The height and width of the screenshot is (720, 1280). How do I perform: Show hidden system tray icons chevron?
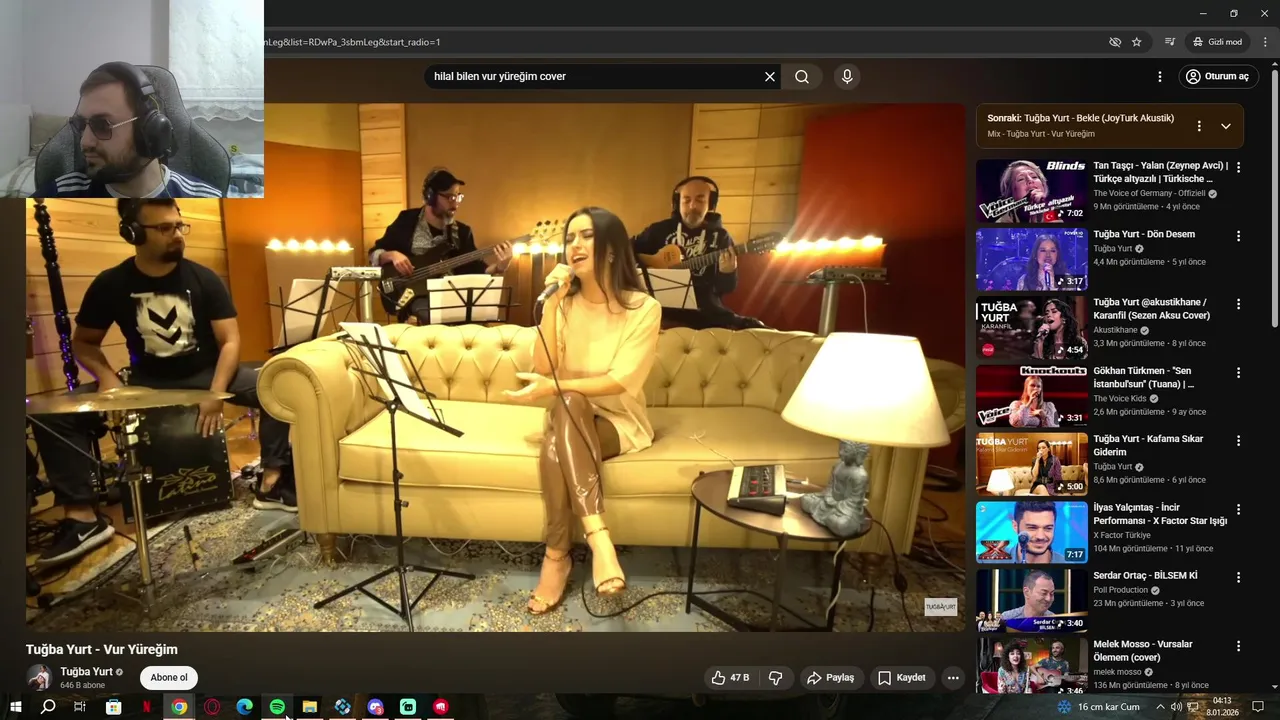[1161, 707]
